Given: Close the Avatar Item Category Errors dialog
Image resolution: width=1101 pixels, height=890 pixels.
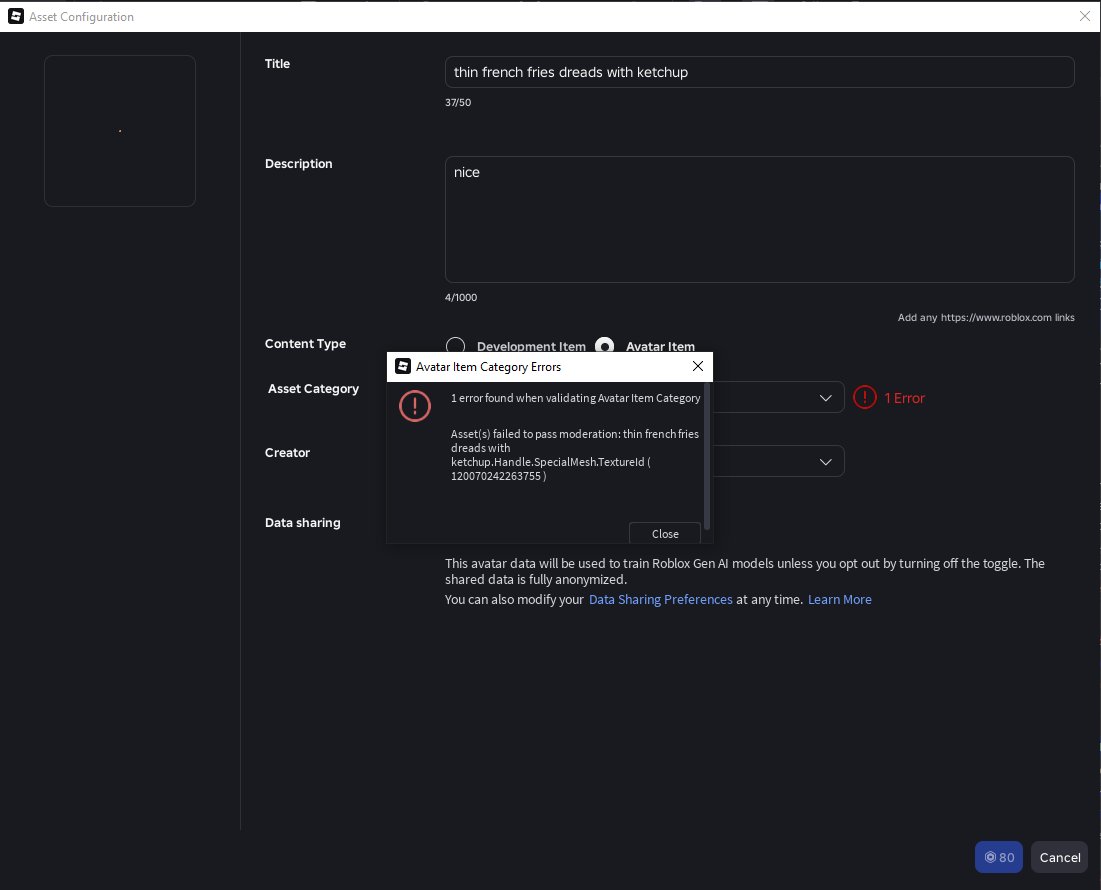Looking at the screenshot, I should tap(697, 366).
